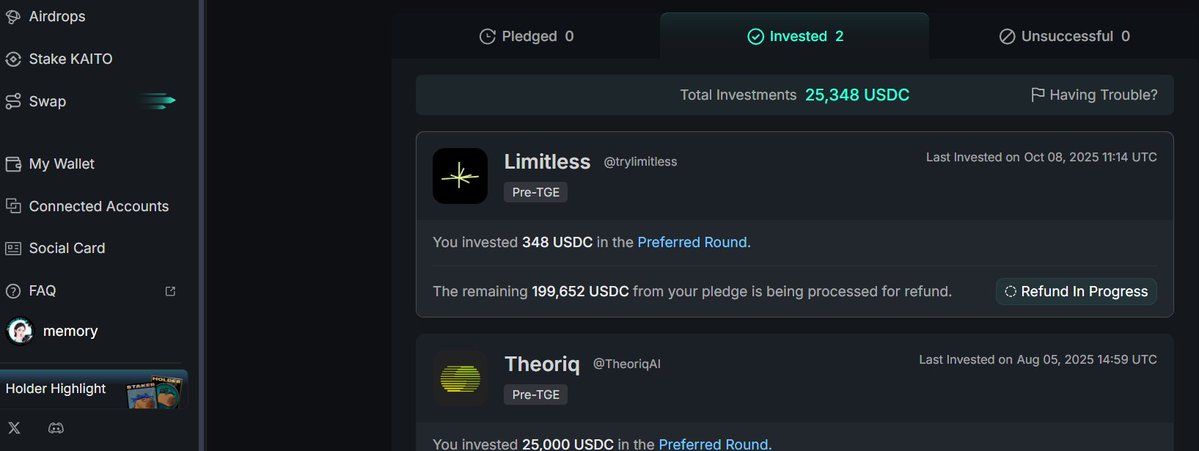Click the X (Twitter) icon
The image size is (1199, 451).
14,428
